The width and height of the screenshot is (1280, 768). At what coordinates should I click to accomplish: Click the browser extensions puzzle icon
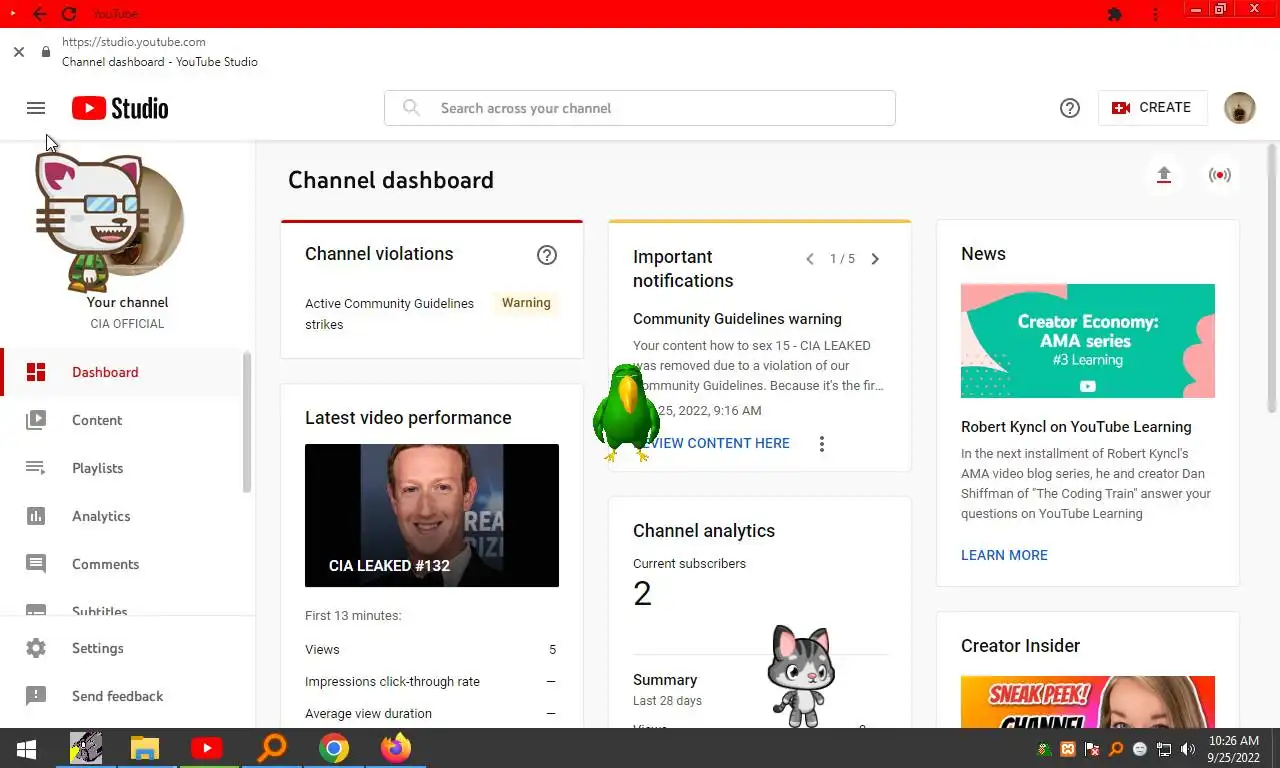tap(1116, 14)
